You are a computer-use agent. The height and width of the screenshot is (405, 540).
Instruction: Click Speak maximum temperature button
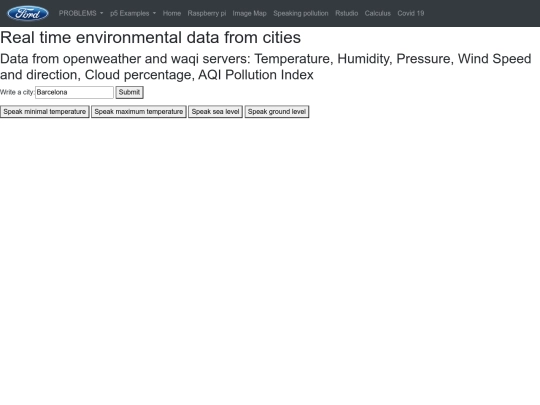coord(139,112)
